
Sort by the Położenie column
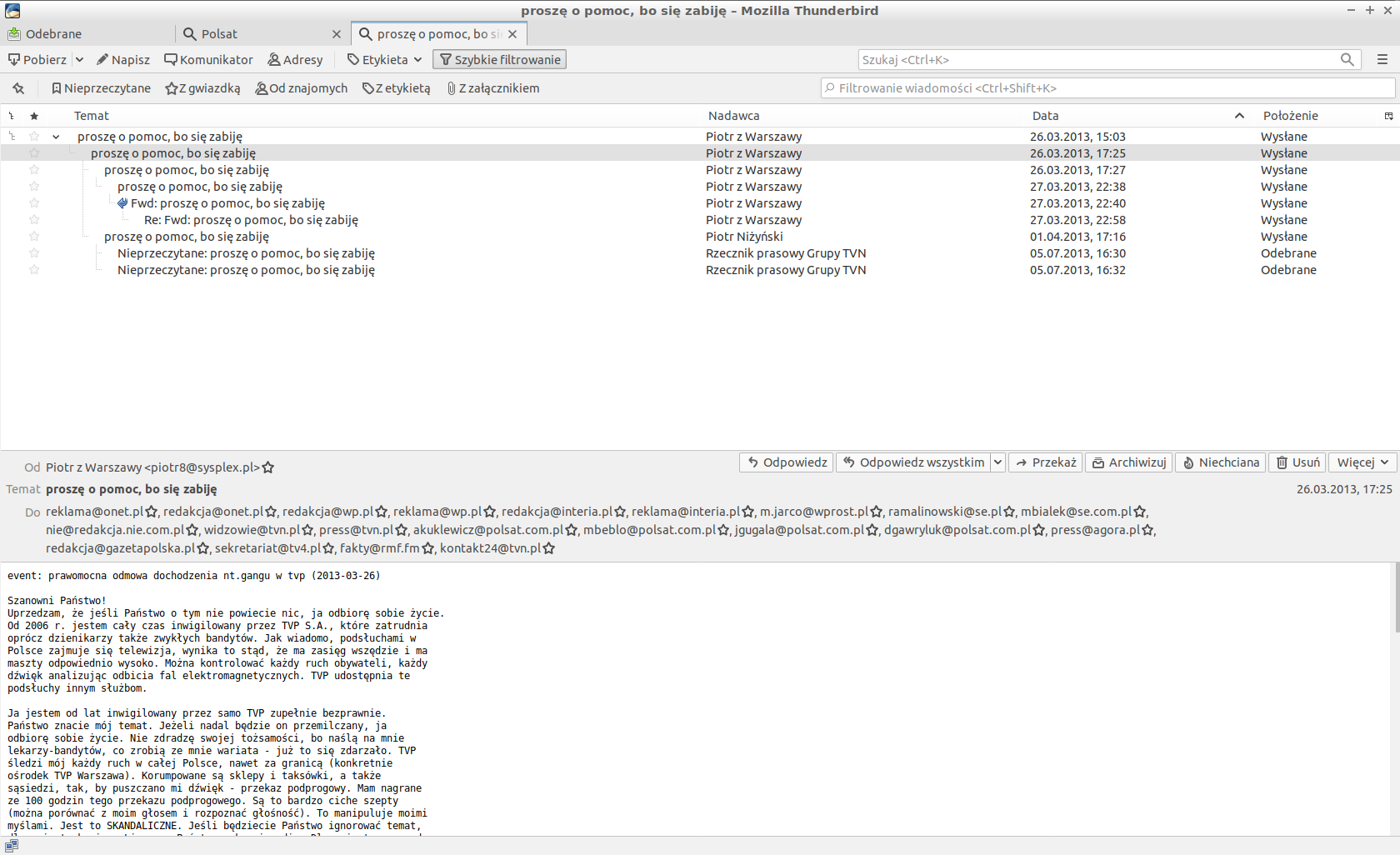pyautogui.click(x=1291, y=116)
